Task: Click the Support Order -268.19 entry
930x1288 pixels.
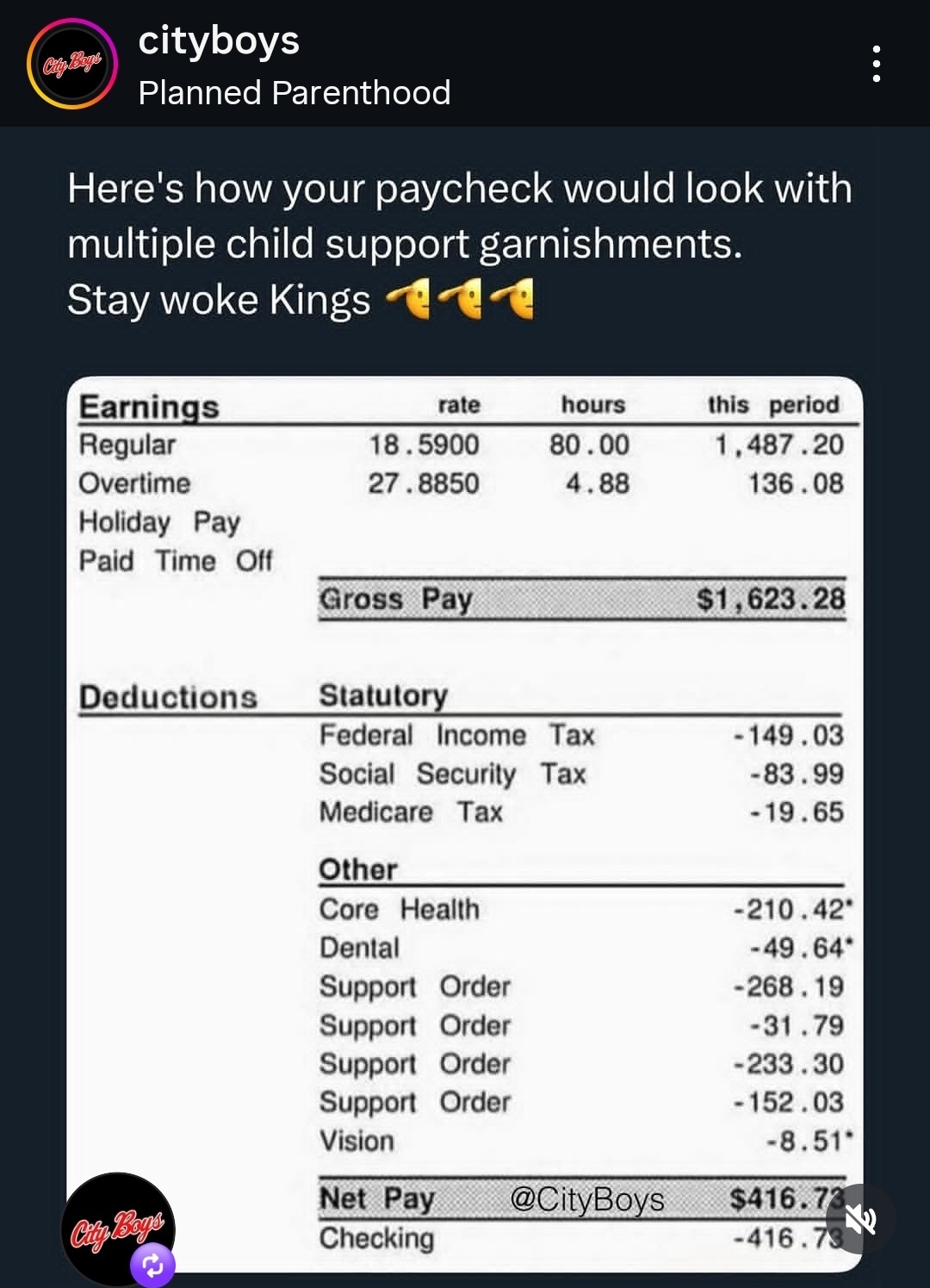Action: coord(581,986)
